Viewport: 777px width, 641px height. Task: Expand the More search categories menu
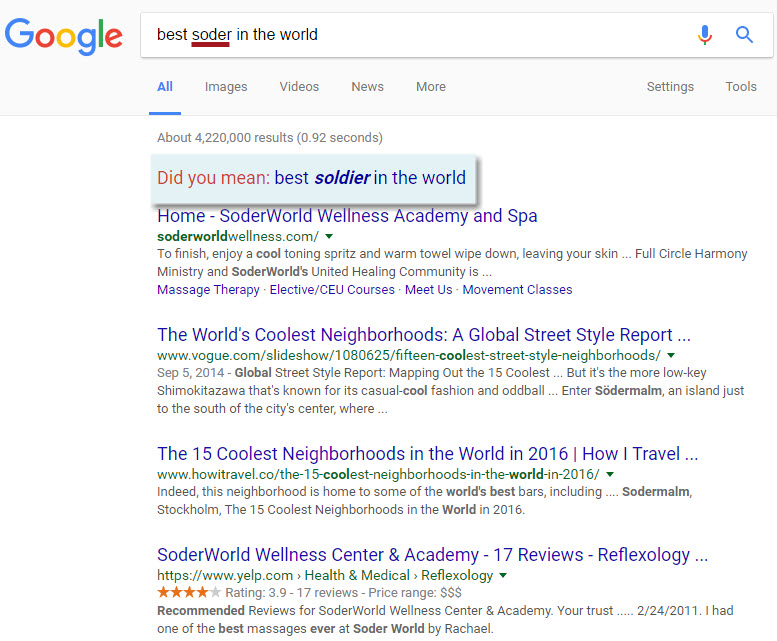pyautogui.click(x=431, y=87)
